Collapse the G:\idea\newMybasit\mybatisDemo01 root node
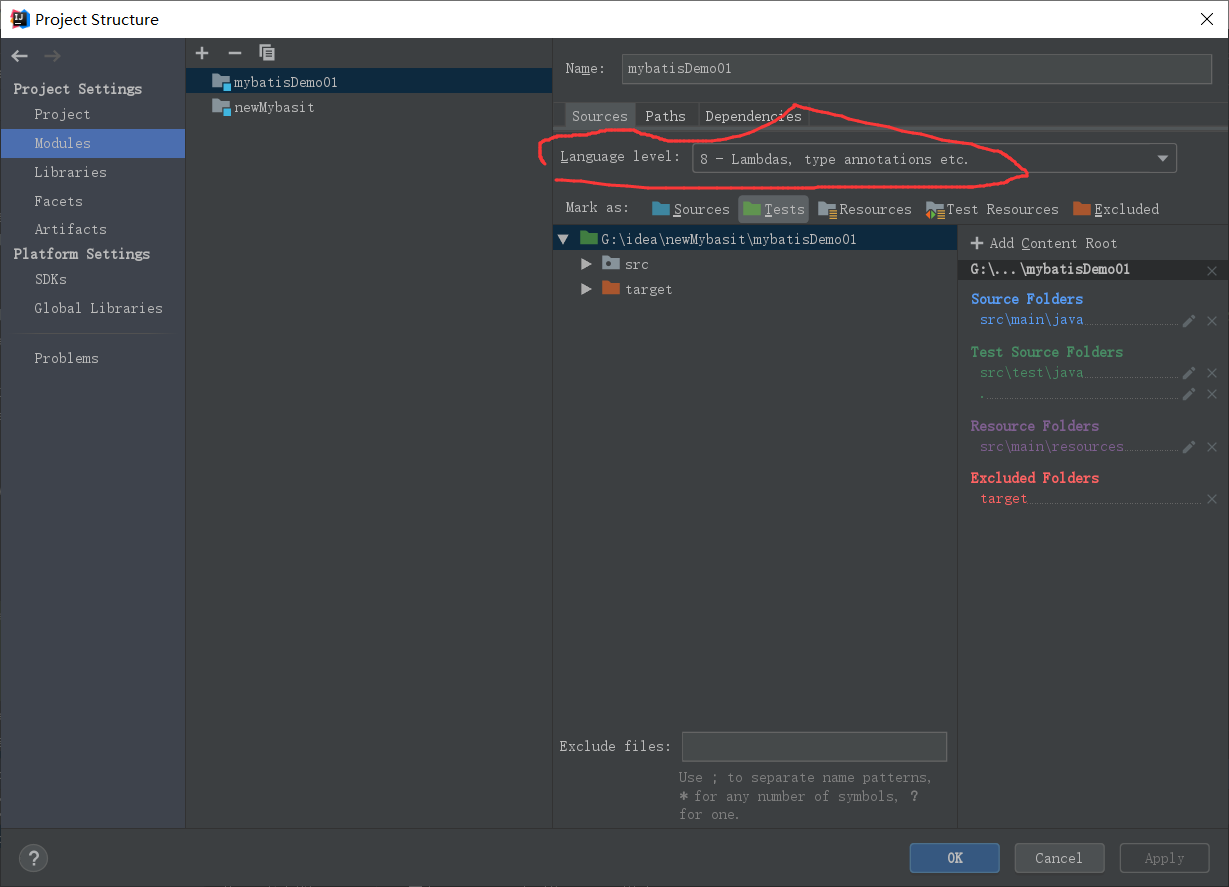The image size is (1229, 887). (x=563, y=239)
